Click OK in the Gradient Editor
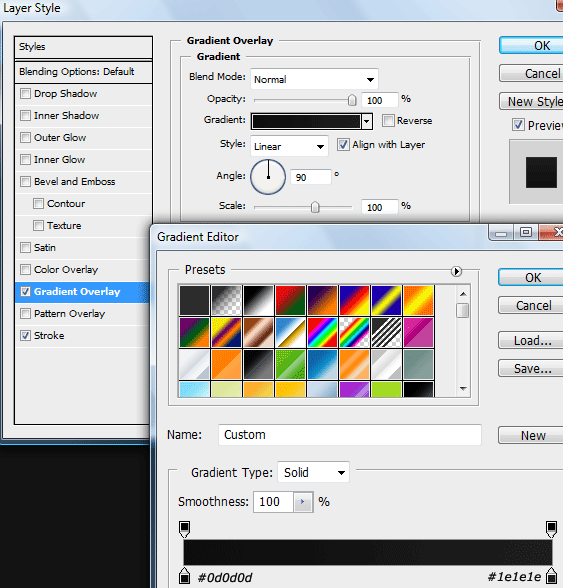Image resolution: width=563 pixels, height=588 pixels. [x=531, y=278]
